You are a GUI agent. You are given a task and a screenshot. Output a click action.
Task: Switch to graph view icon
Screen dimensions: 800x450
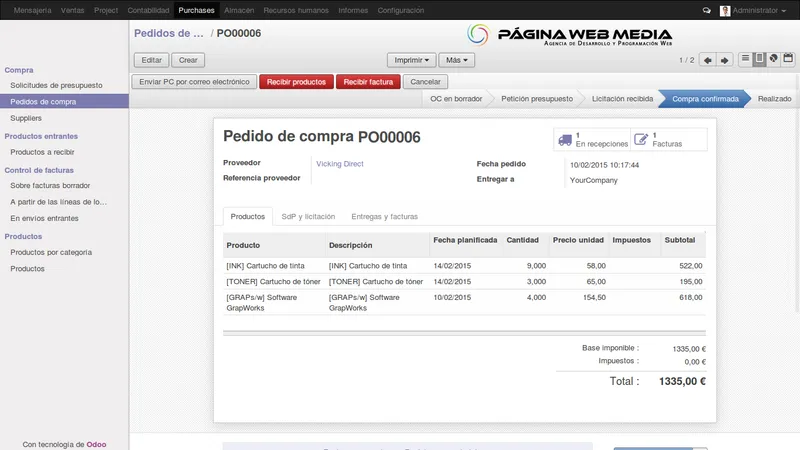(774, 59)
